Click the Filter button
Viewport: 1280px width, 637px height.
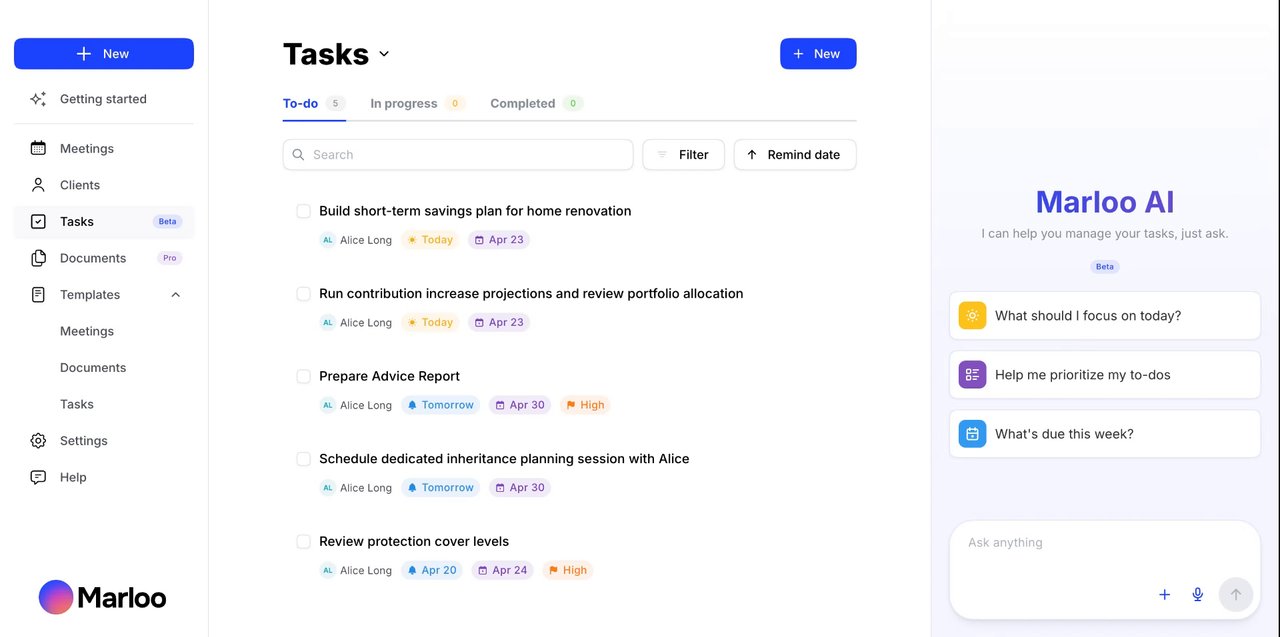coord(683,155)
